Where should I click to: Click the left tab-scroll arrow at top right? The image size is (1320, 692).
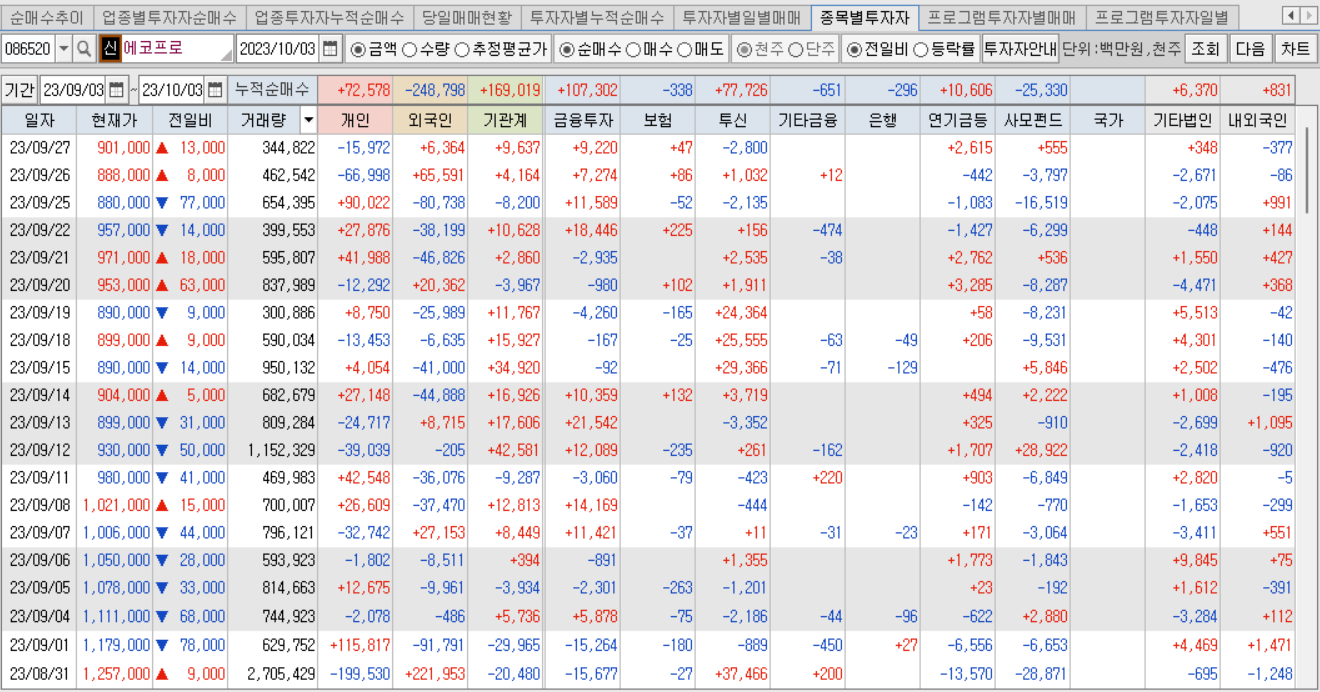click(x=1293, y=16)
